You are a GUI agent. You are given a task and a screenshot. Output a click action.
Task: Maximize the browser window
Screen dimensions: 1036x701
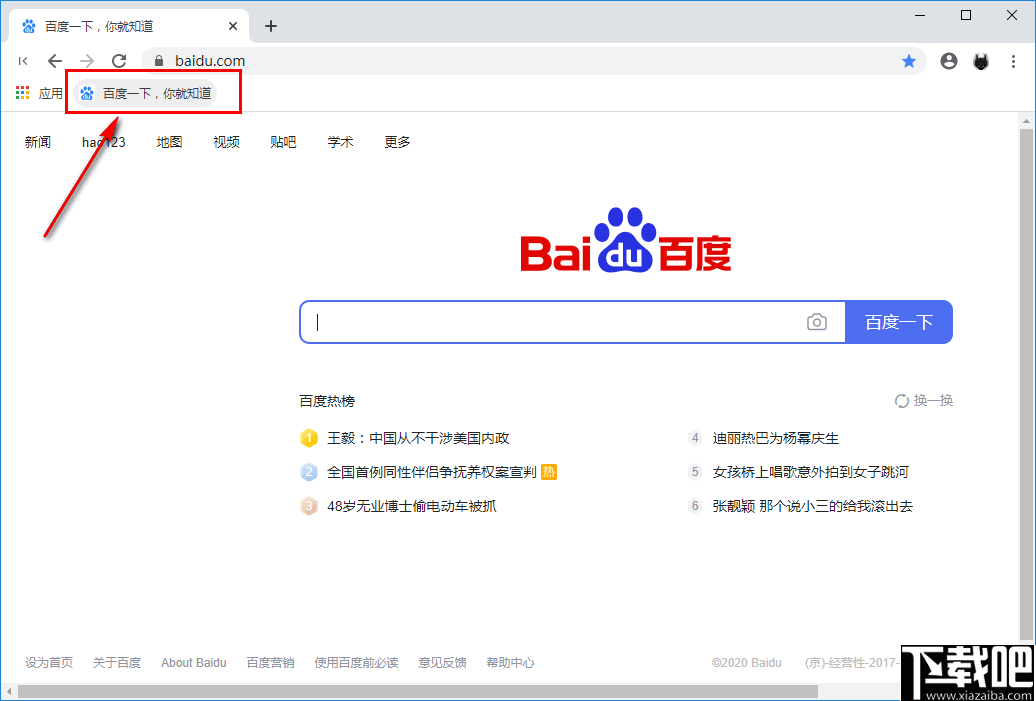pyautogui.click(x=966, y=15)
